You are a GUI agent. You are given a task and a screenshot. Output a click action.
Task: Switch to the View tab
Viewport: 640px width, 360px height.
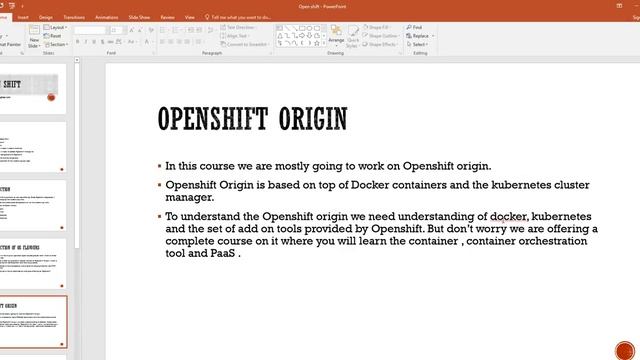(x=190, y=18)
